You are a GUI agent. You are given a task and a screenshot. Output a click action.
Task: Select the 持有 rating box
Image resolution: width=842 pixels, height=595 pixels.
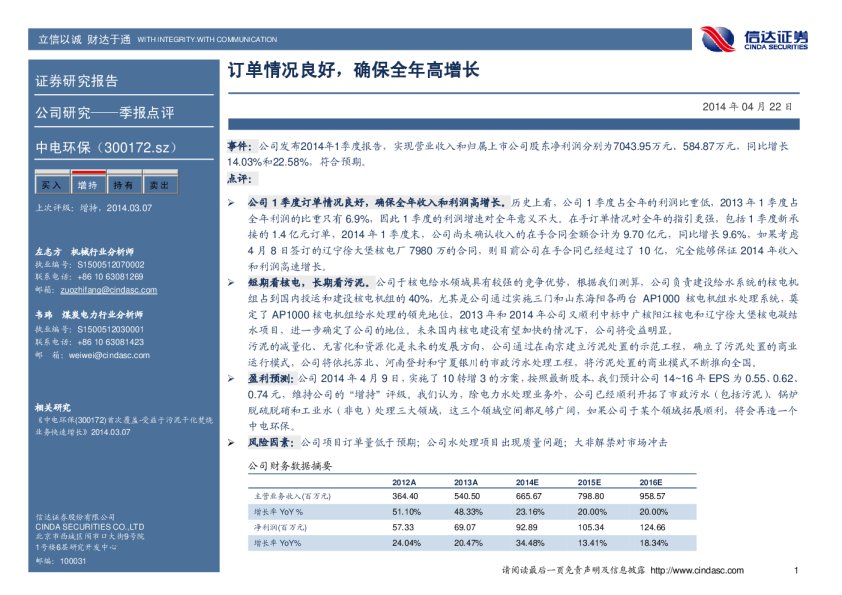(x=124, y=185)
